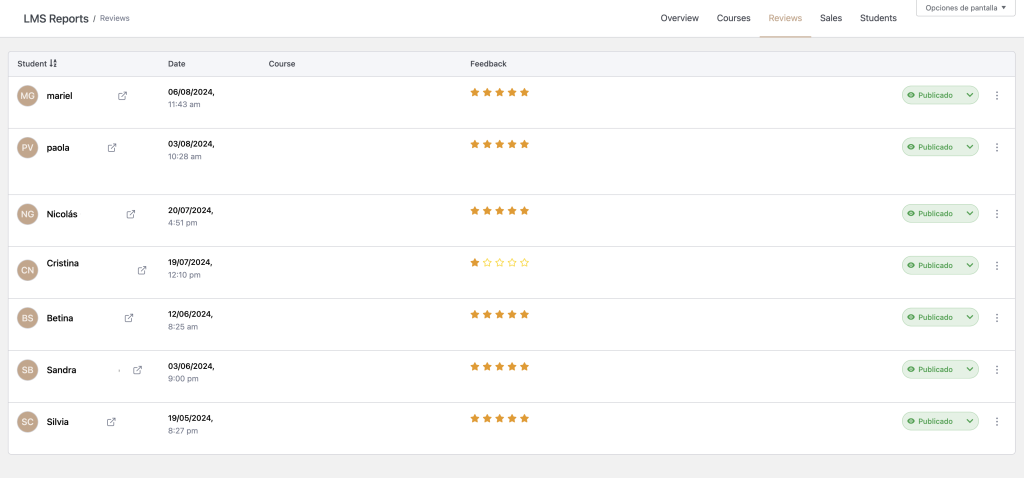Screen dimensions: 1024x478
Task: Click the NG avatar for Nicolás
Action: pyautogui.click(x=28, y=214)
